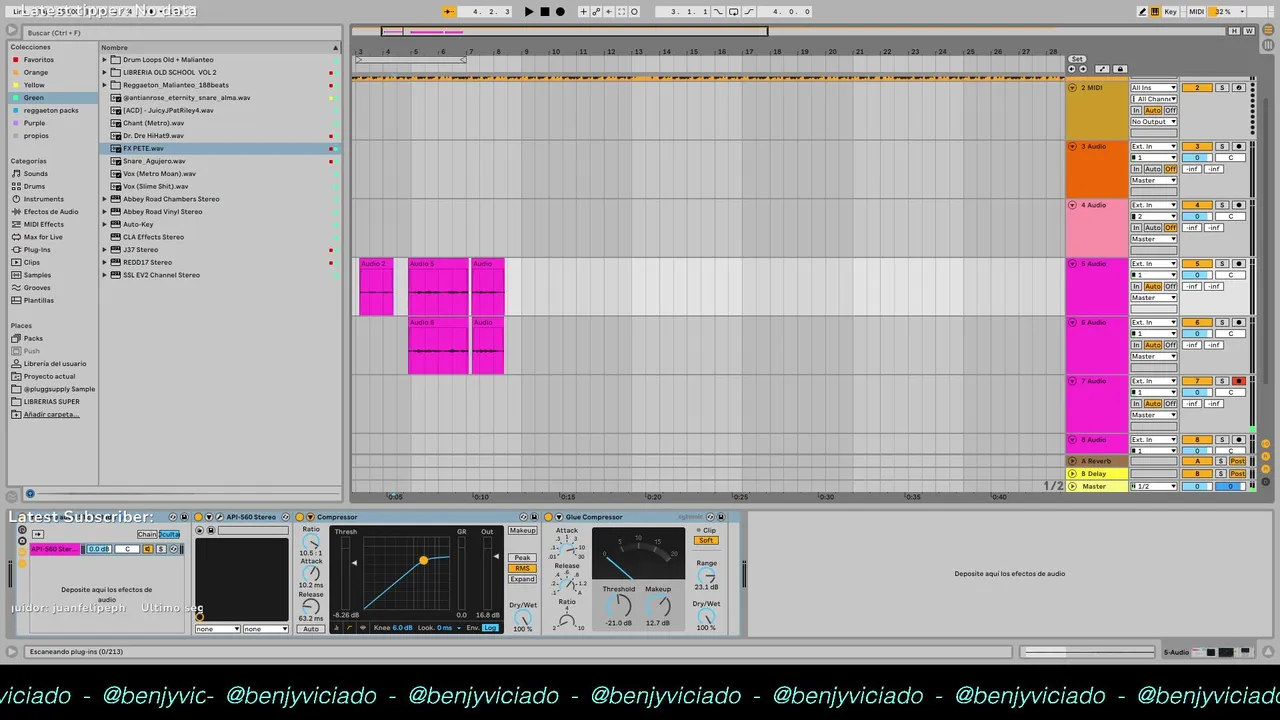Select Peak mode in Compressor
1280x720 pixels.
coord(522,558)
